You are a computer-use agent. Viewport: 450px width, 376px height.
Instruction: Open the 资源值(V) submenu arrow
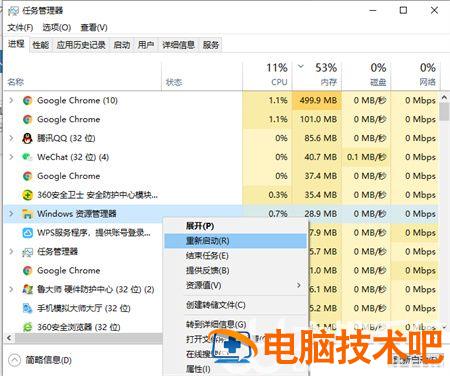point(299,285)
